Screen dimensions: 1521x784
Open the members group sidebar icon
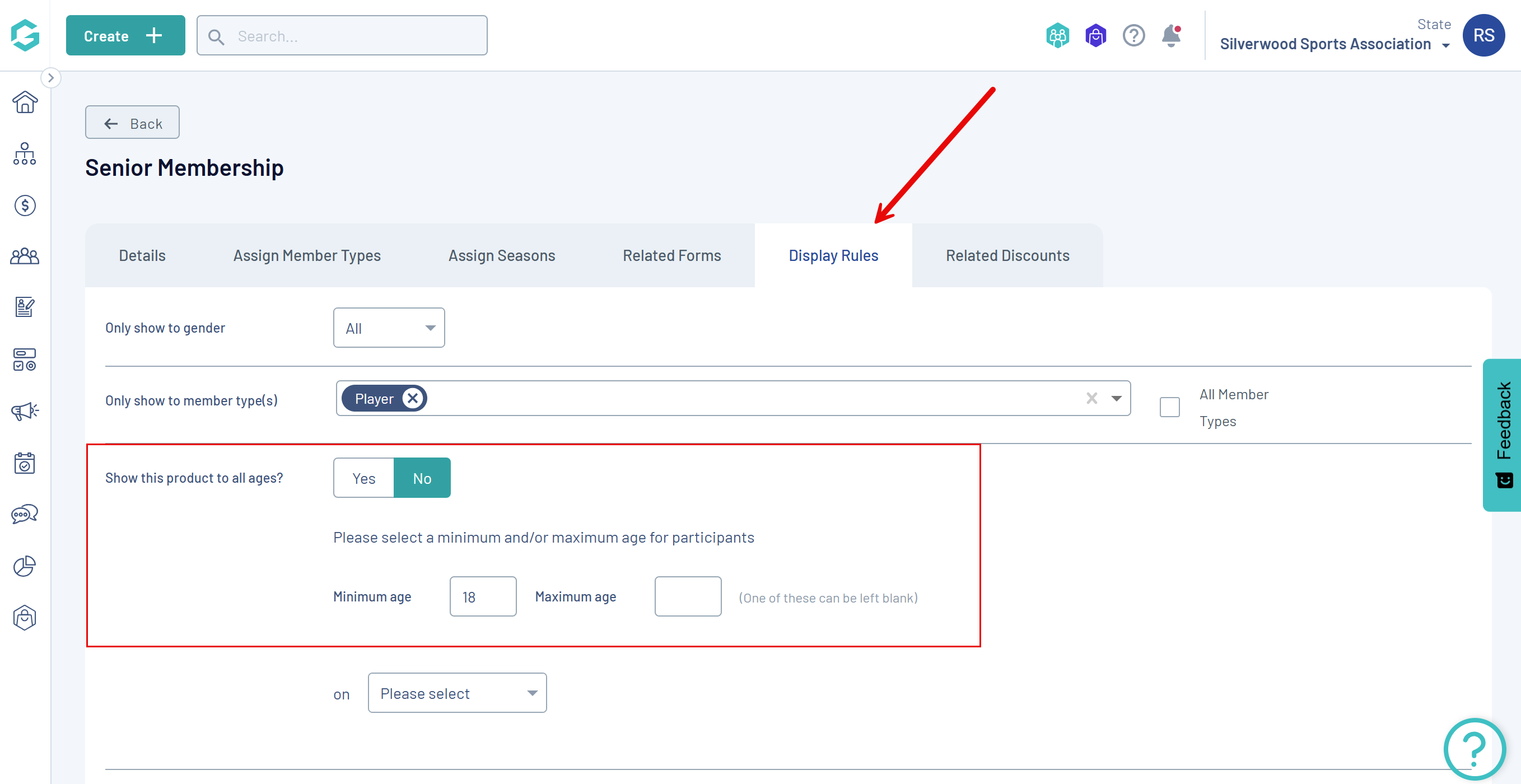coord(25,256)
